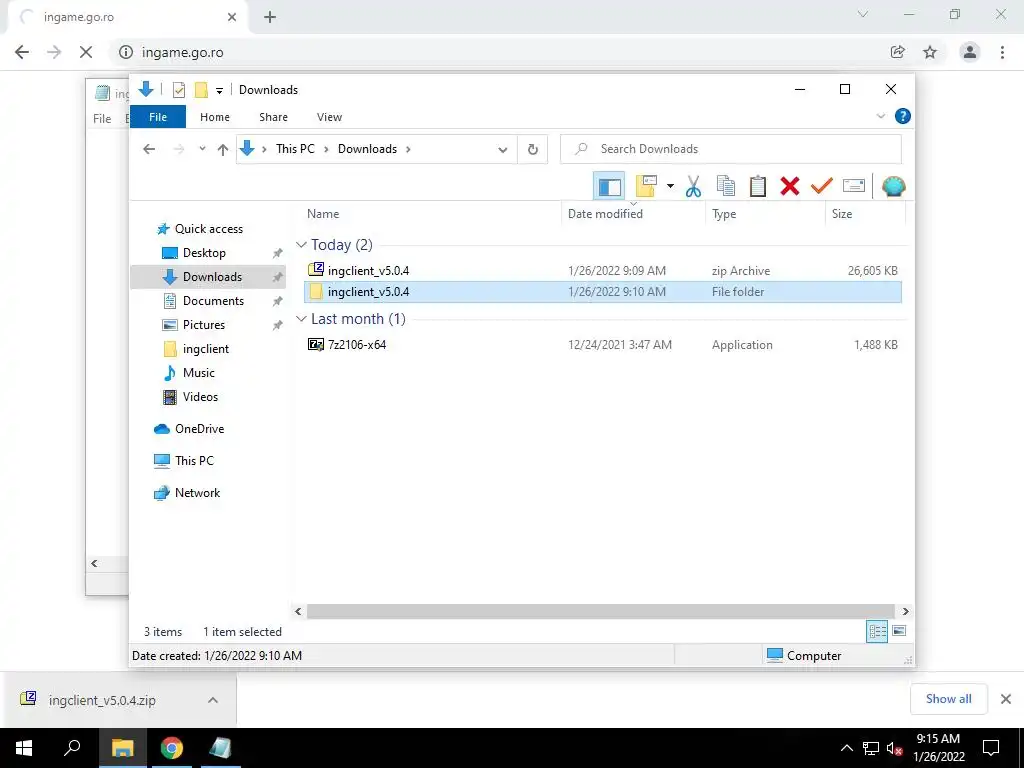Screen dimensions: 1024x768
Task: Expand the ribbon using the chevron
Action: point(880,116)
